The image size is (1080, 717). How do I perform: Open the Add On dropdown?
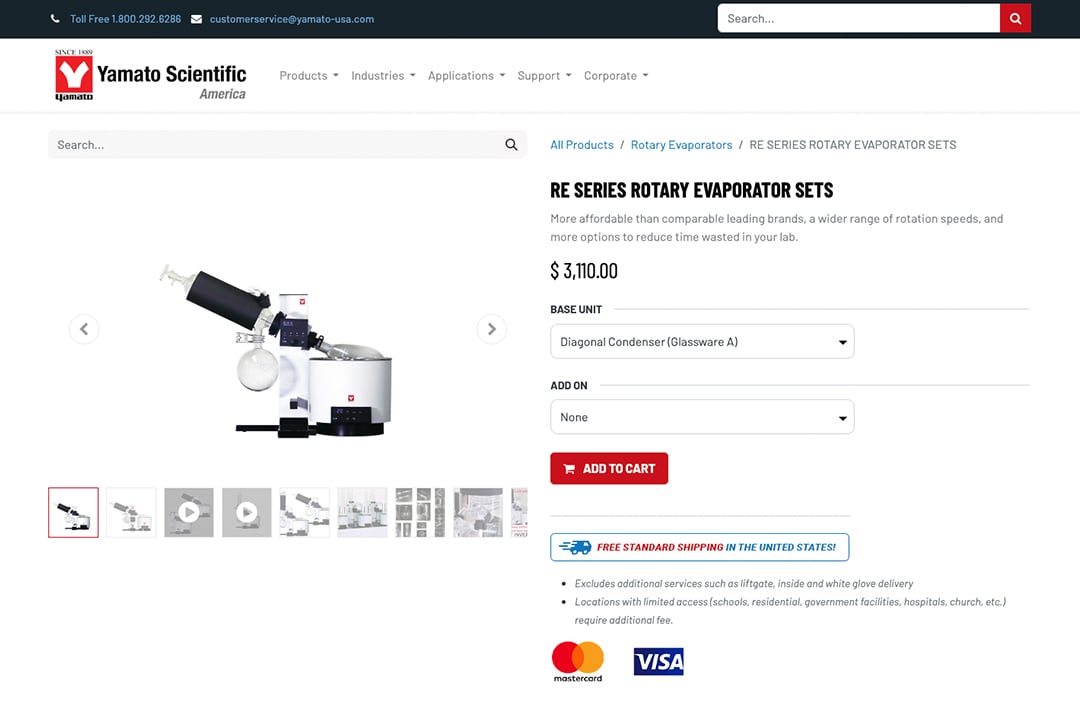click(702, 417)
